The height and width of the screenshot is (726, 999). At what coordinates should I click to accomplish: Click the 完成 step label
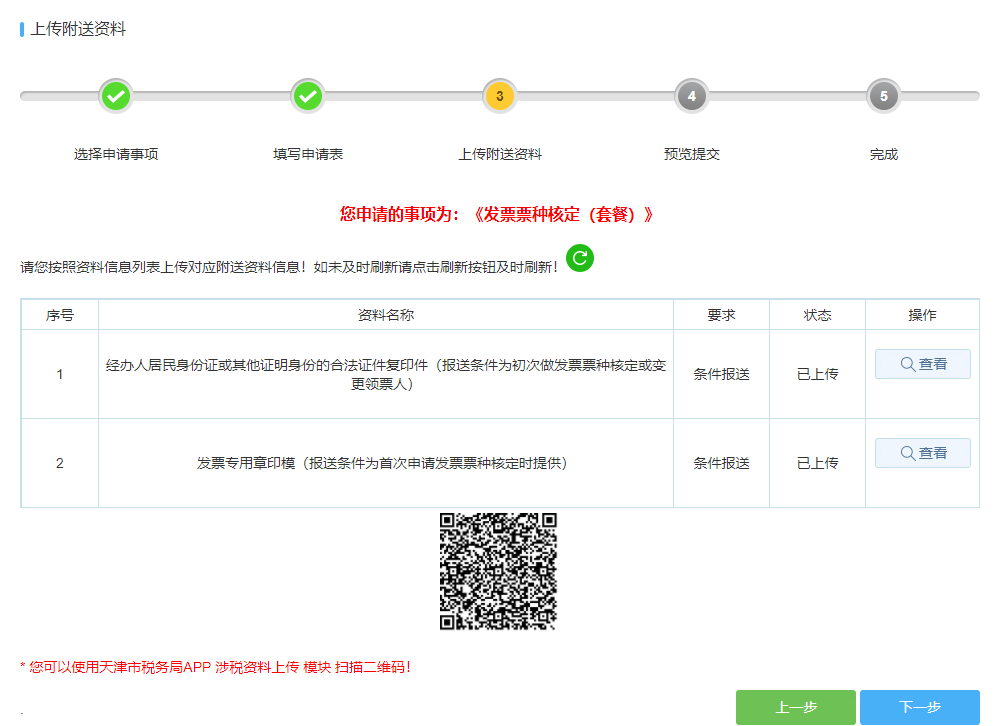pos(884,154)
